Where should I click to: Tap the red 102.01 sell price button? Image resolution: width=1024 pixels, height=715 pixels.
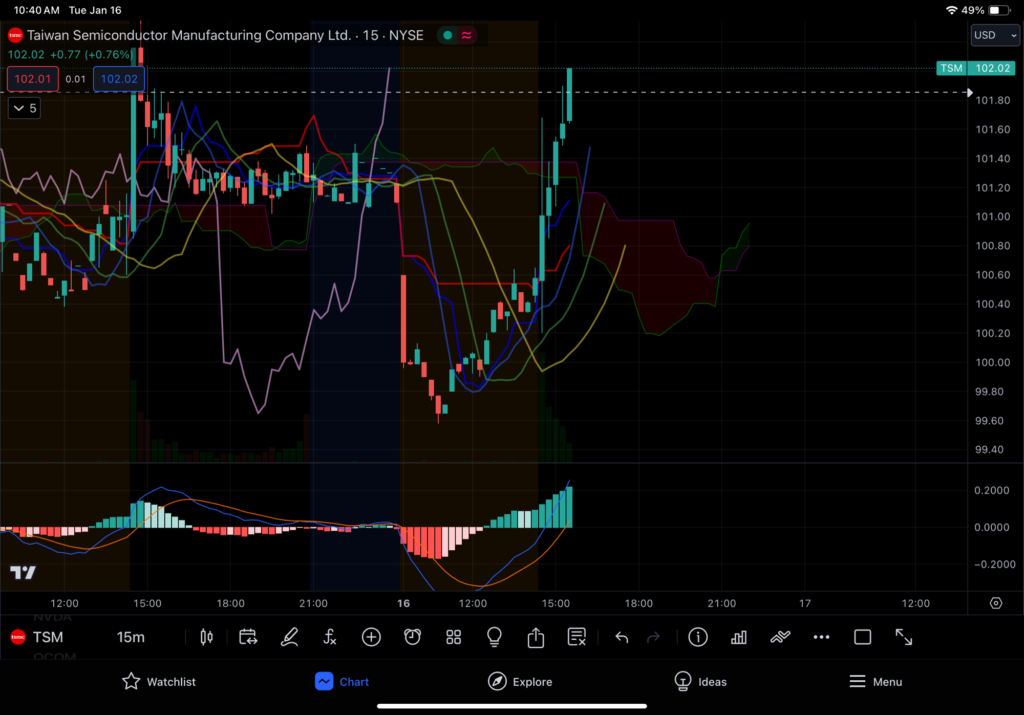pos(33,79)
